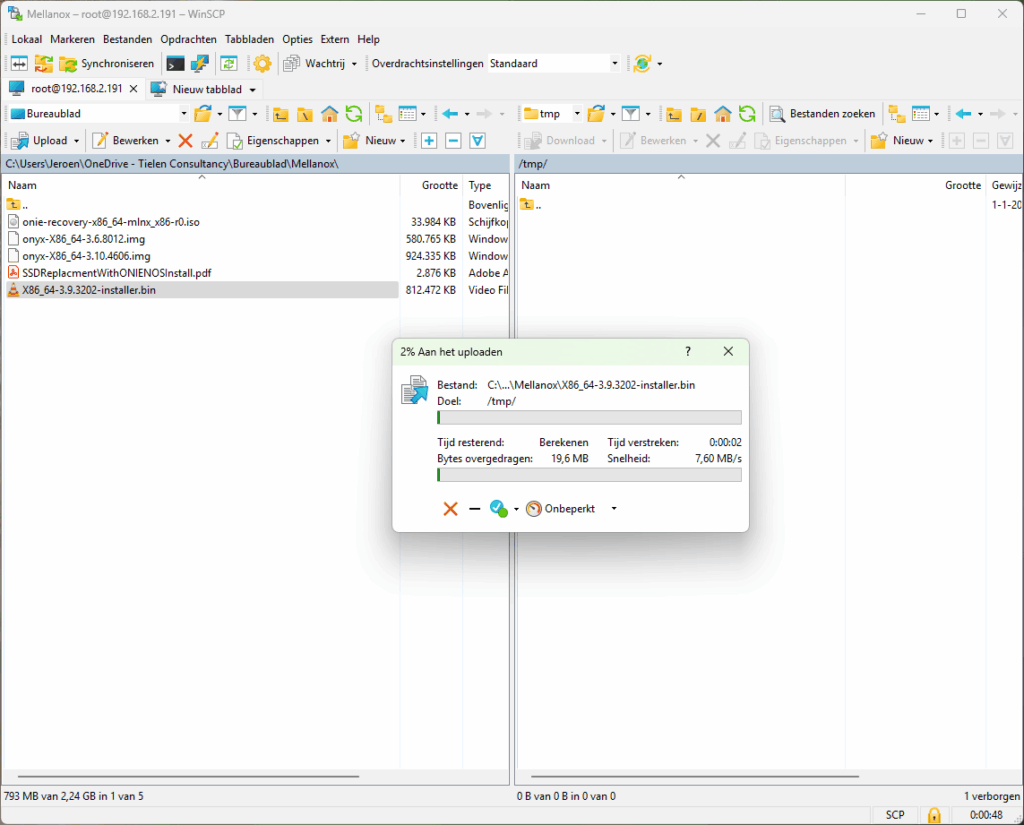1024x825 pixels.
Task: Click Bestanden zoeken button
Action: 823,114
